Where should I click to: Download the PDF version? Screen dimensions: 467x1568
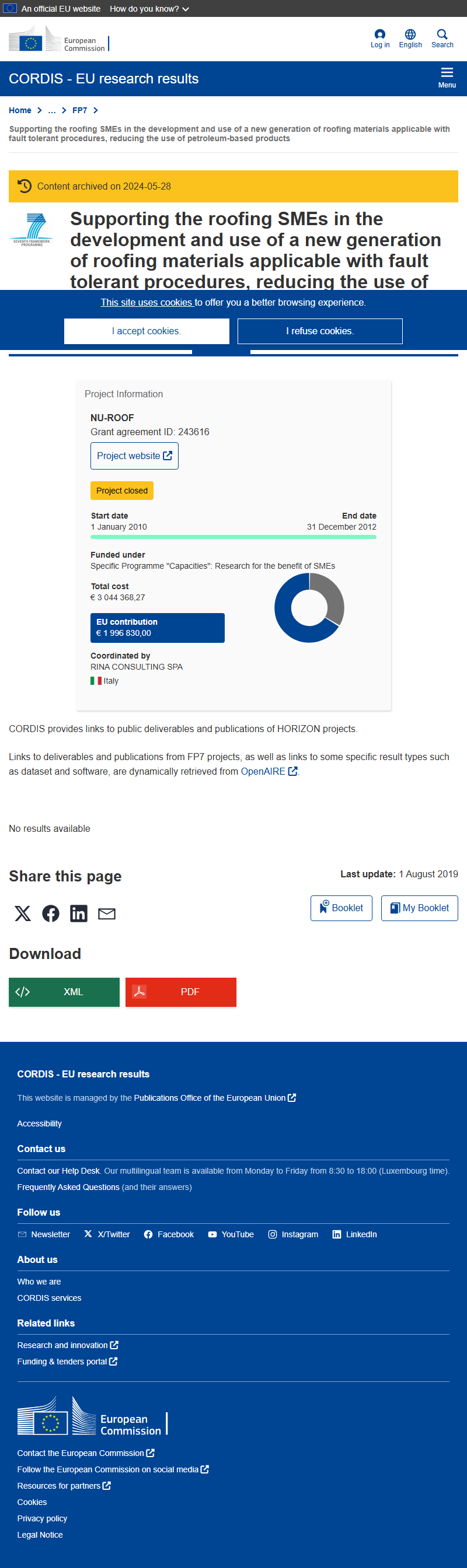(x=181, y=992)
